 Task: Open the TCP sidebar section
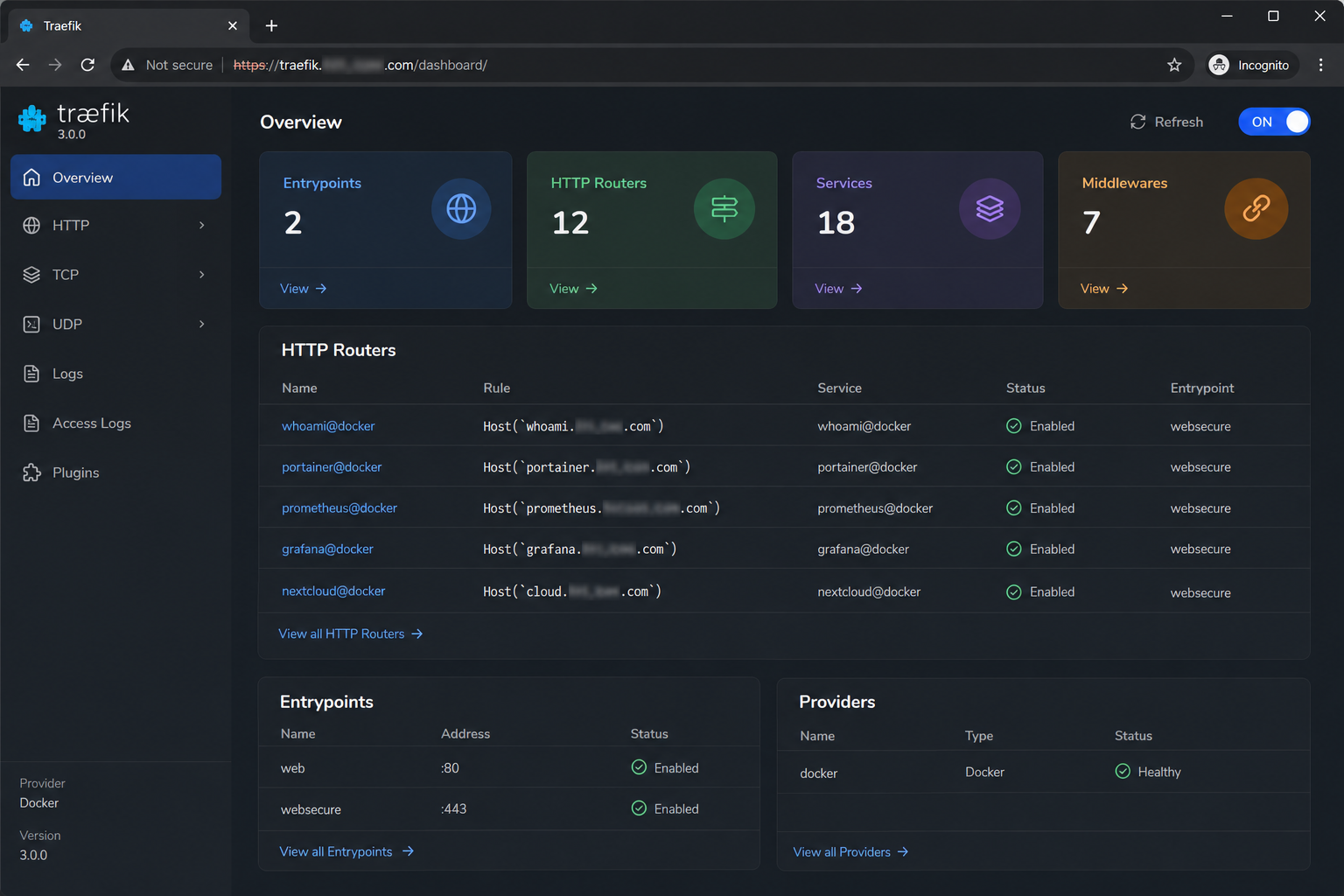(x=115, y=275)
